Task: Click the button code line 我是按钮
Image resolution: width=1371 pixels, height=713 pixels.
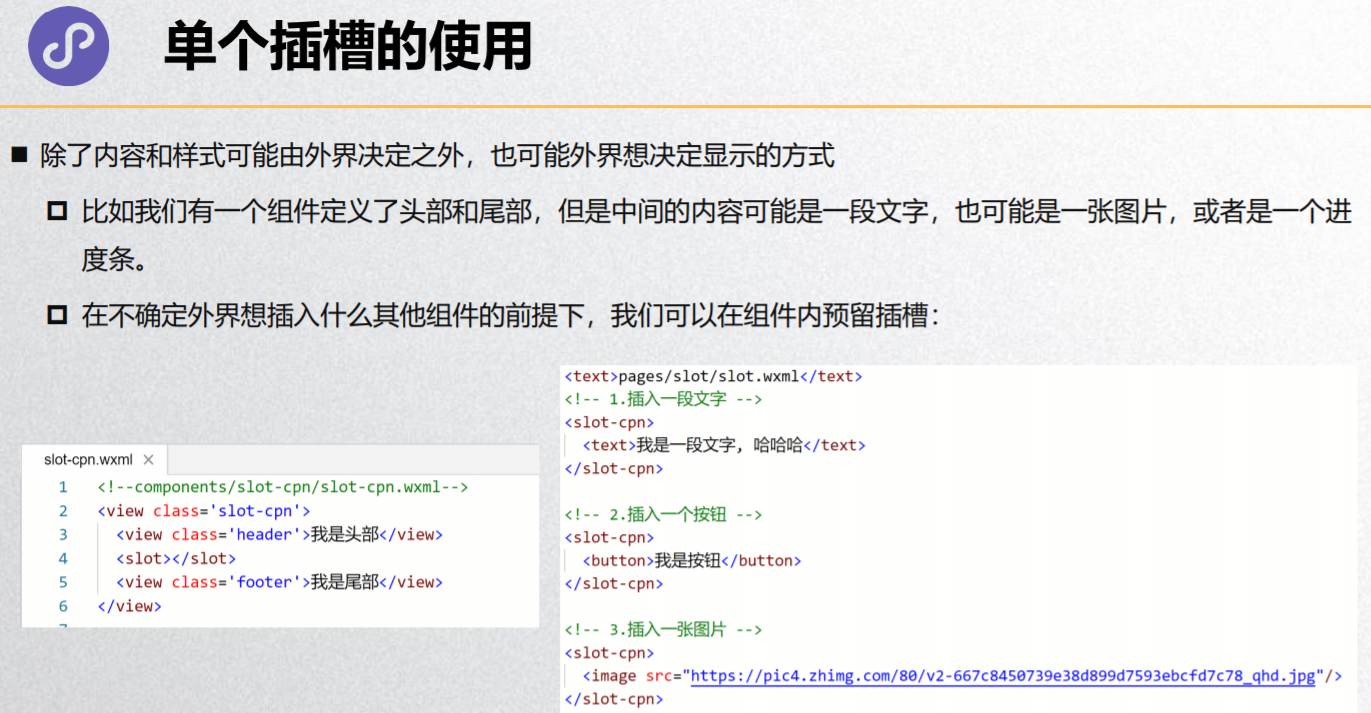Action: click(692, 560)
